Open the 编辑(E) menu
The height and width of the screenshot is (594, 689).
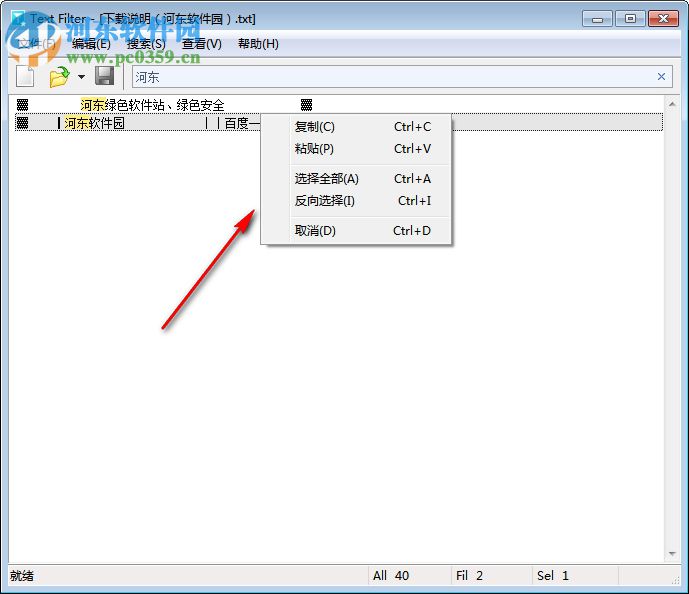pyautogui.click(x=91, y=44)
